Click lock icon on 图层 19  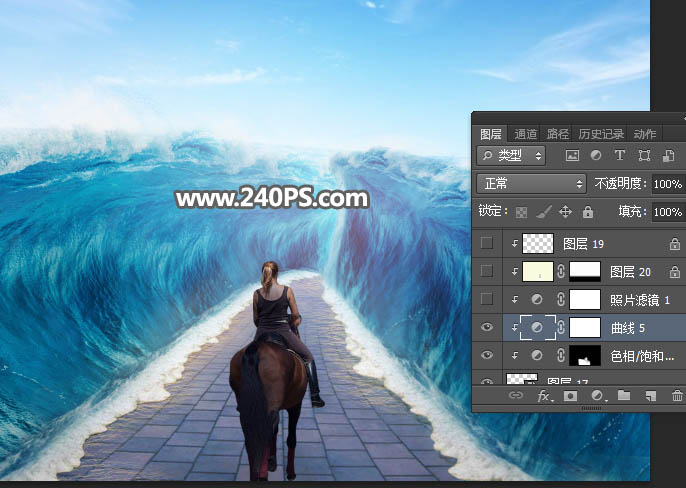click(675, 244)
